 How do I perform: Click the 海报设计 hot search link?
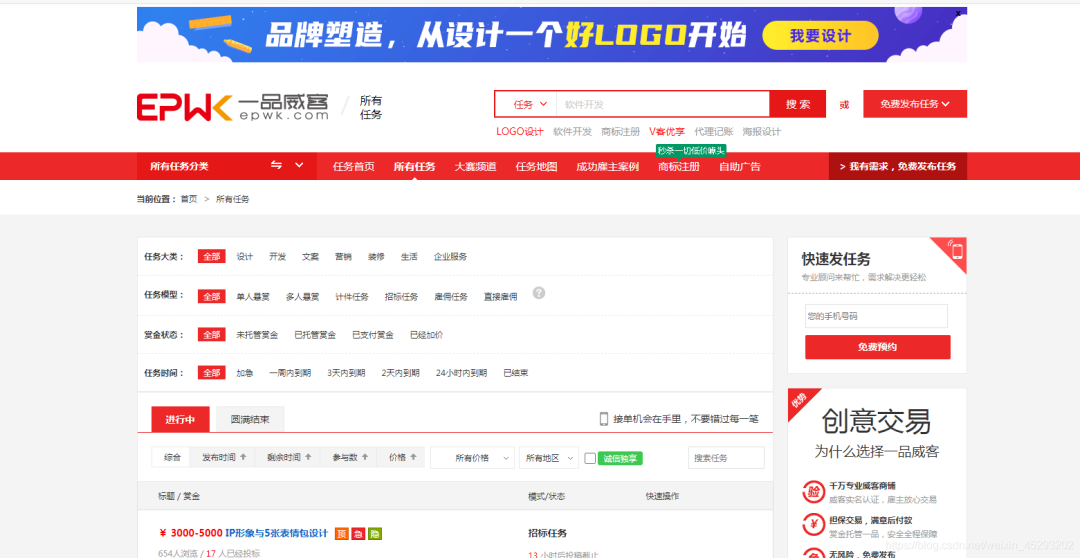[x=762, y=132]
